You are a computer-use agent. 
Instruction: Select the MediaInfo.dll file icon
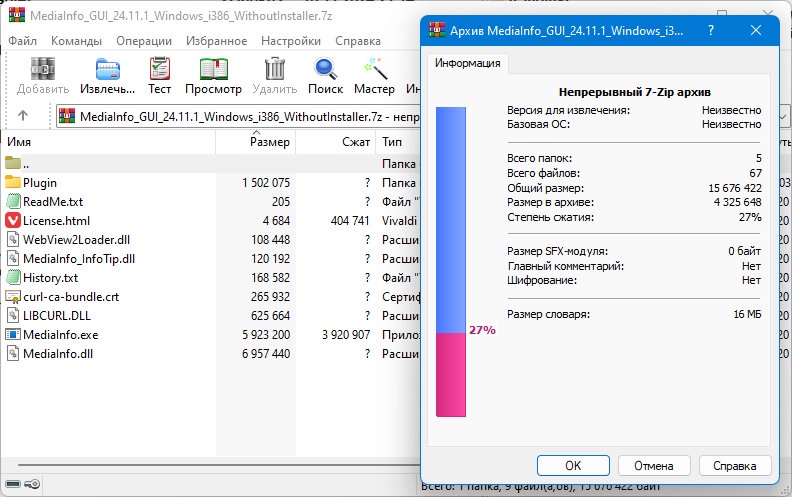[x=13, y=354]
